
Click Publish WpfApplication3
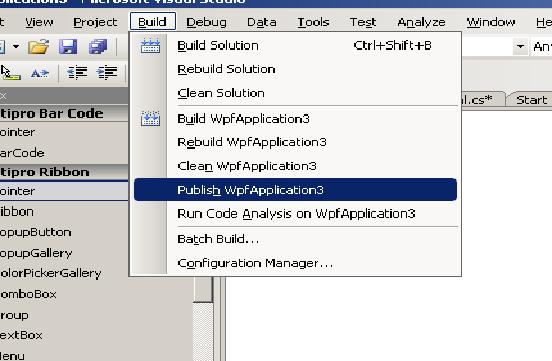pyautogui.click(x=295, y=190)
